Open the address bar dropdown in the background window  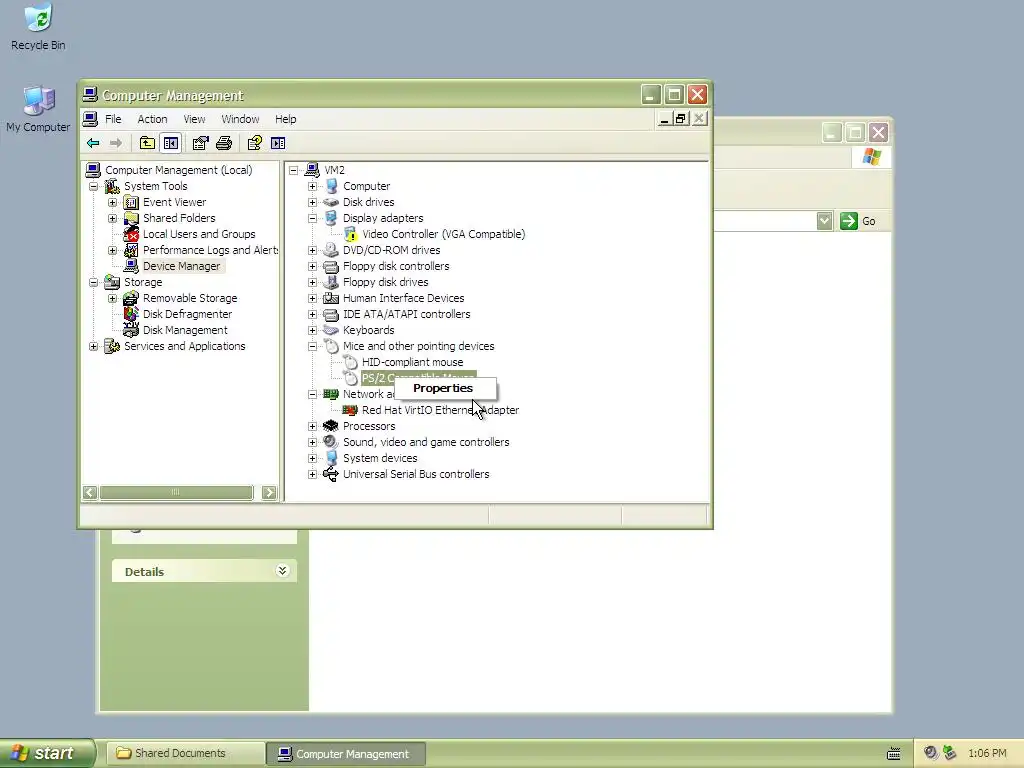824,221
